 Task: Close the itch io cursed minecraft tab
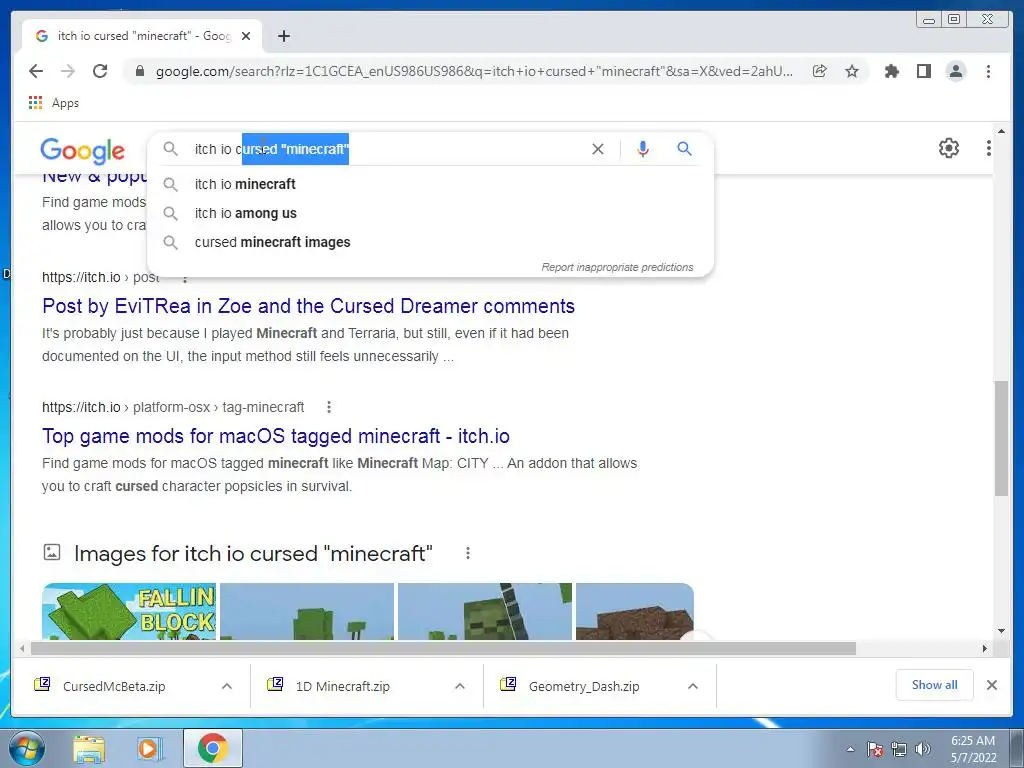tap(246, 36)
